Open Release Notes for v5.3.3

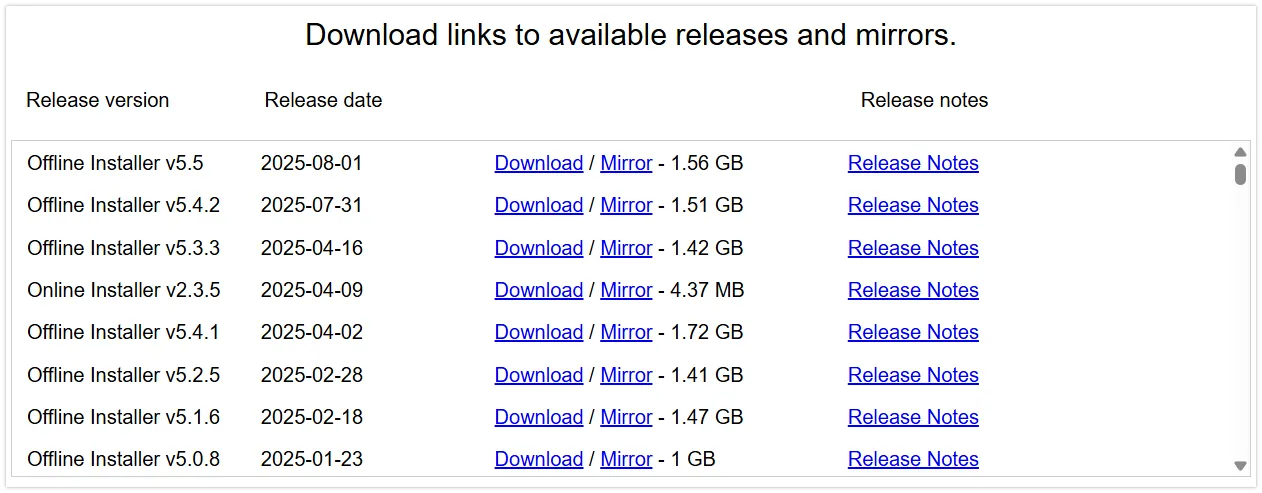coord(913,248)
